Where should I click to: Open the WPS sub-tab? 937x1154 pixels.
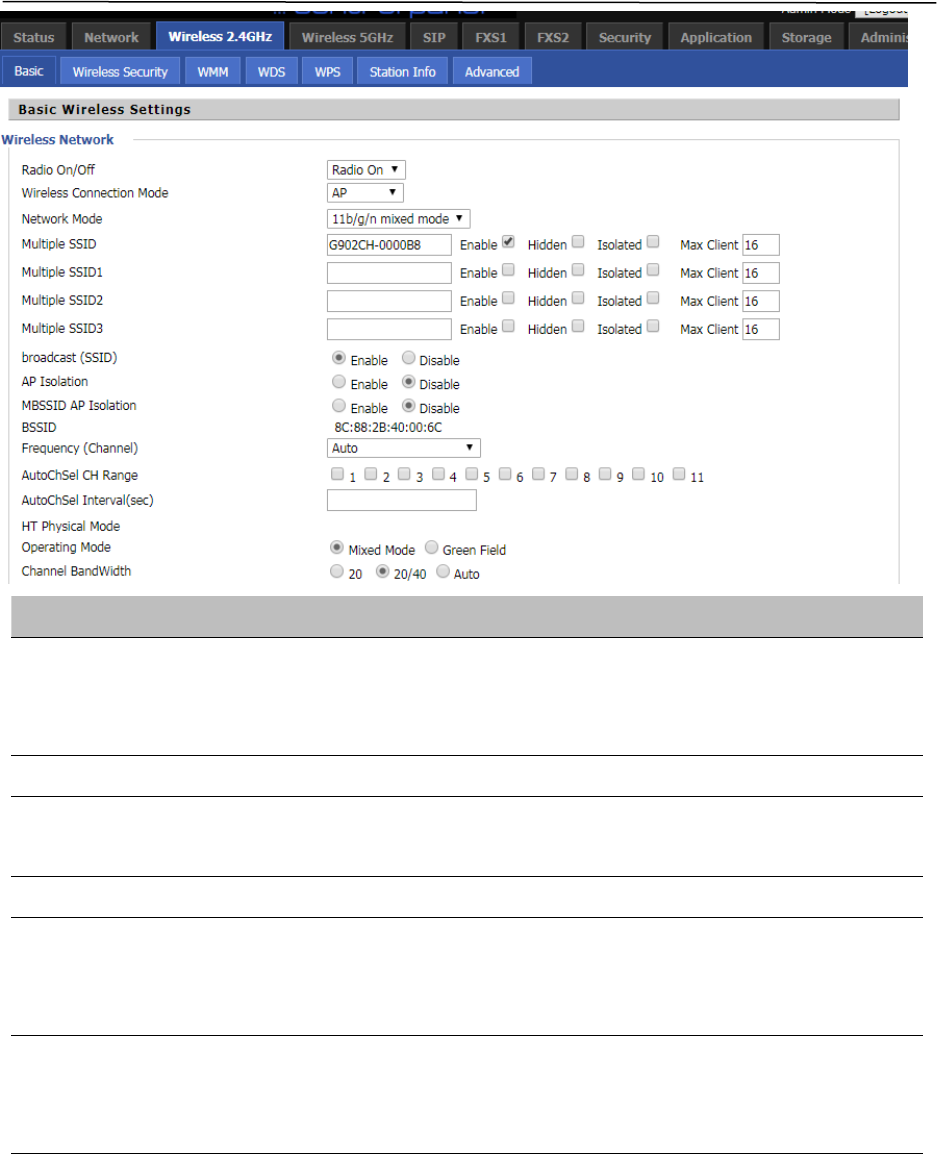point(328,71)
